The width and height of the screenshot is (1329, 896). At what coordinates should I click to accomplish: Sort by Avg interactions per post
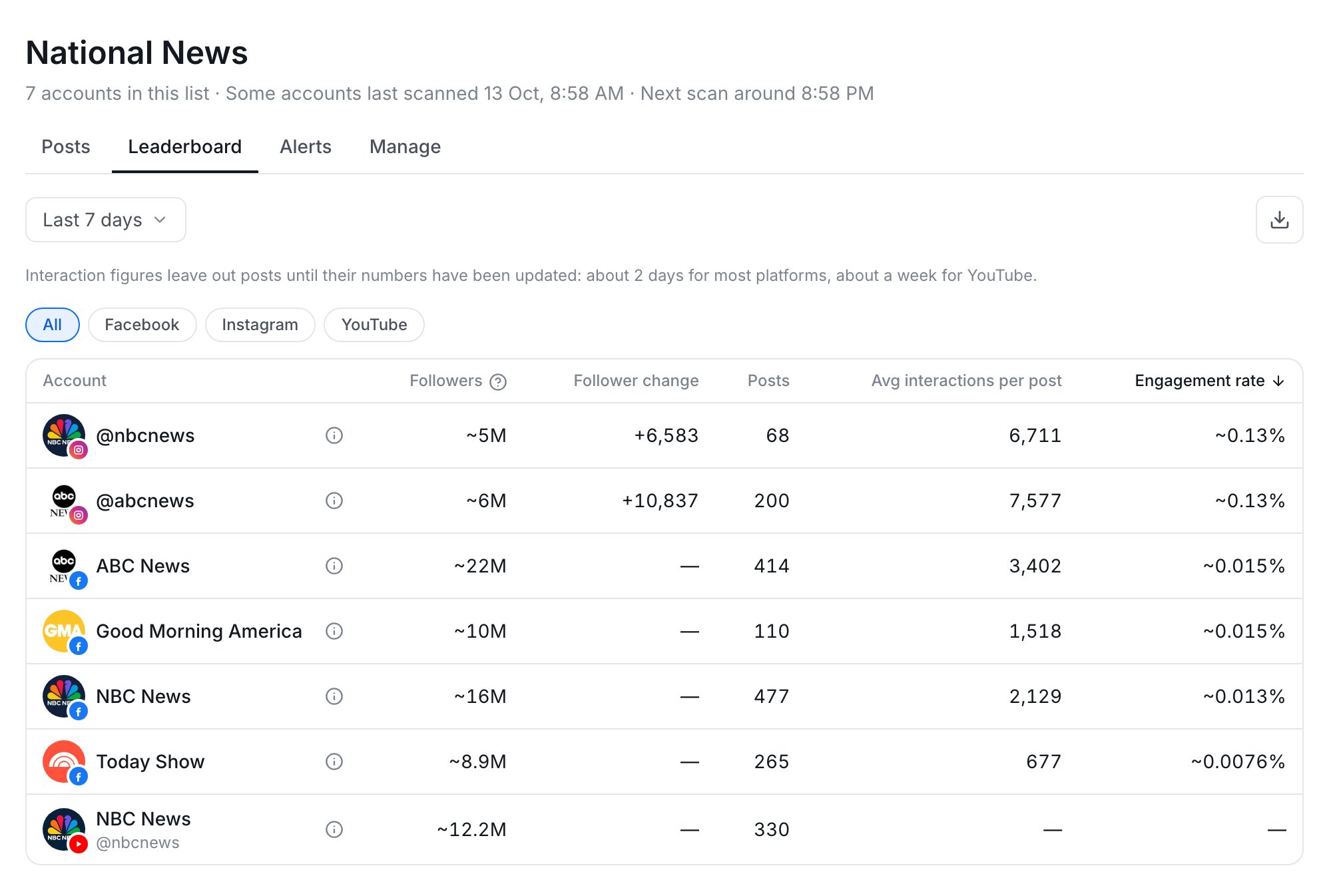click(x=966, y=381)
